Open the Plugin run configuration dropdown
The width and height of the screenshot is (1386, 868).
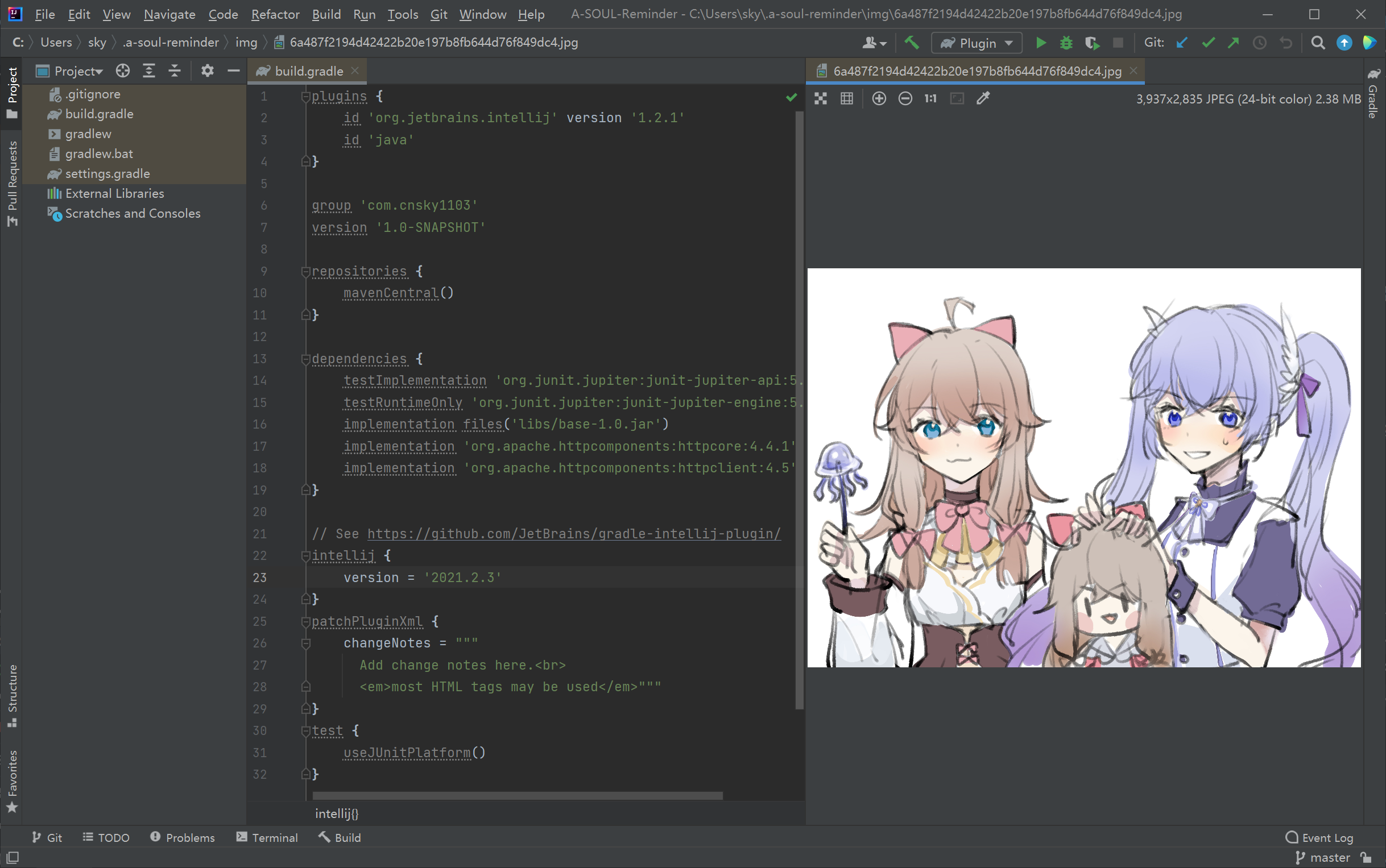coord(977,43)
